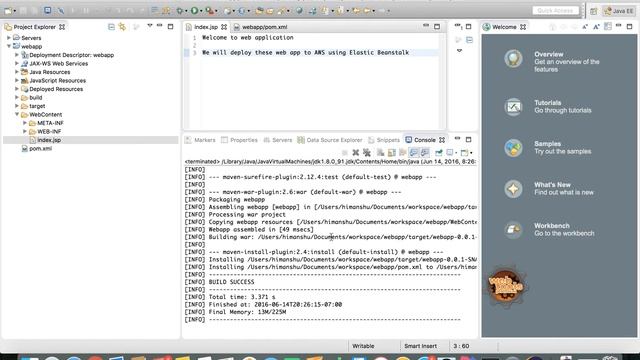
Task: Expand the META-INF folder
Action: tap(25, 123)
